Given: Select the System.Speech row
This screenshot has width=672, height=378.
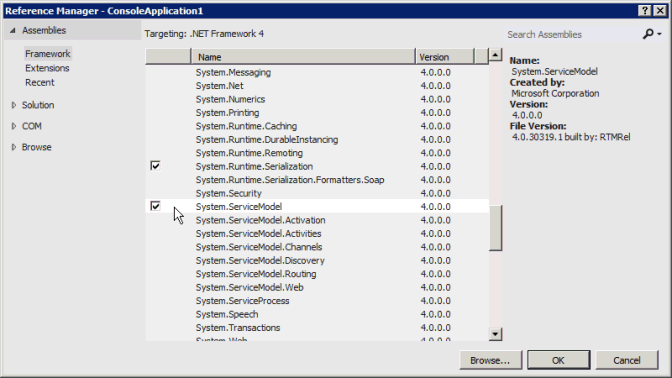Looking at the screenshot, I should click(317, 314).
